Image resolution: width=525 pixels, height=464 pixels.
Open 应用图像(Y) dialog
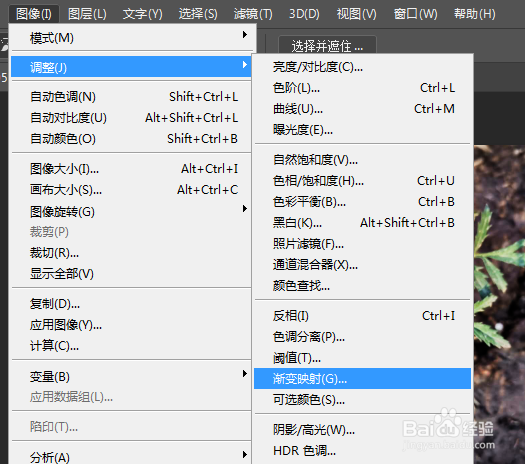click(131, 325)
